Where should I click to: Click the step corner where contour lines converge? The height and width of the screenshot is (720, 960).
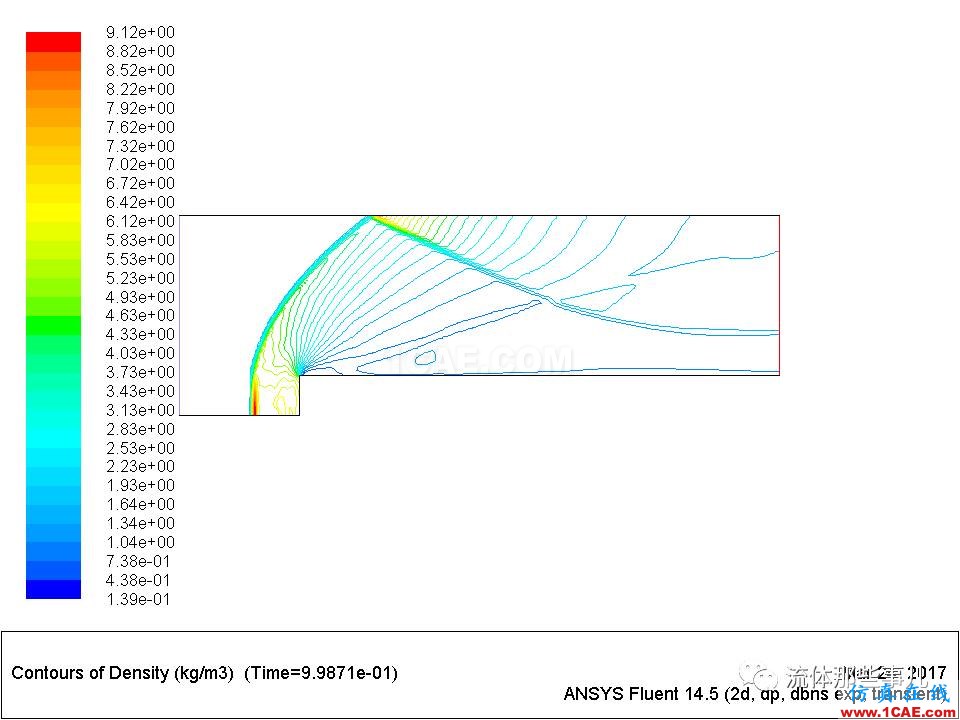[299, 374]
